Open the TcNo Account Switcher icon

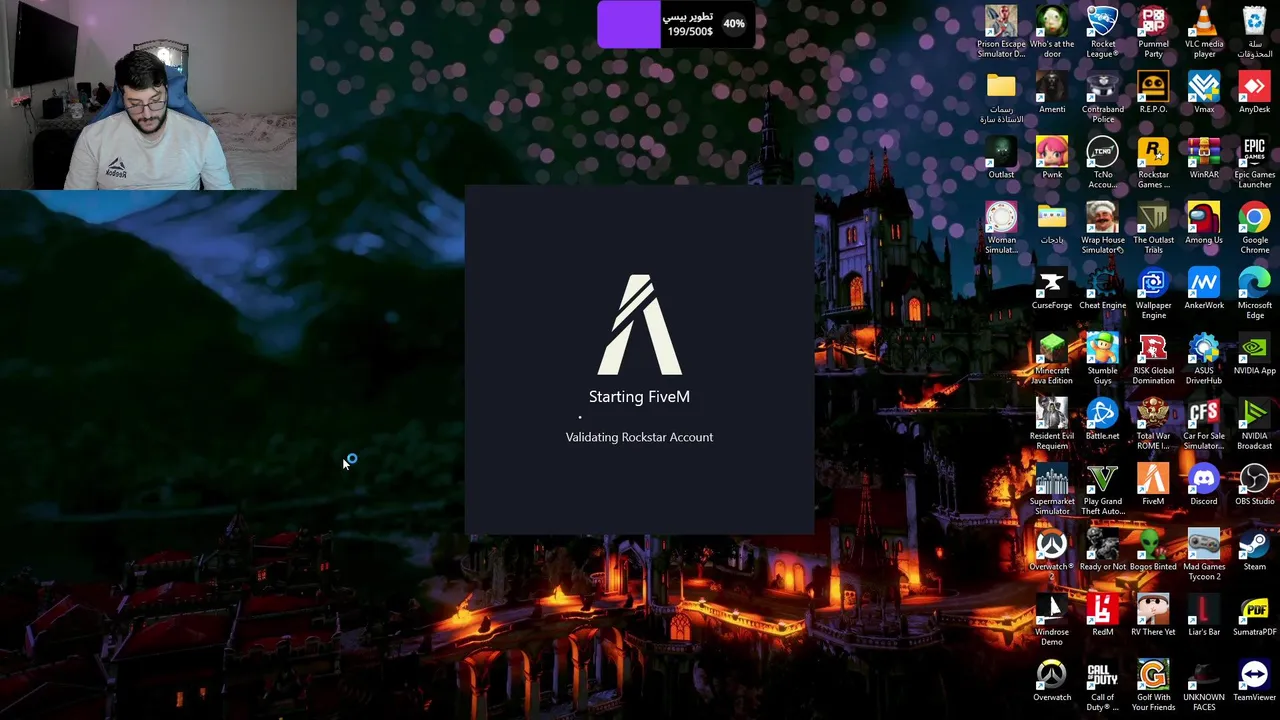[1103, 162]
